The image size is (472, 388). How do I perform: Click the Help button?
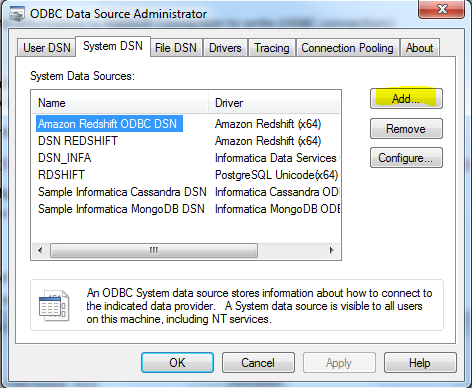(x=420, y=362)
